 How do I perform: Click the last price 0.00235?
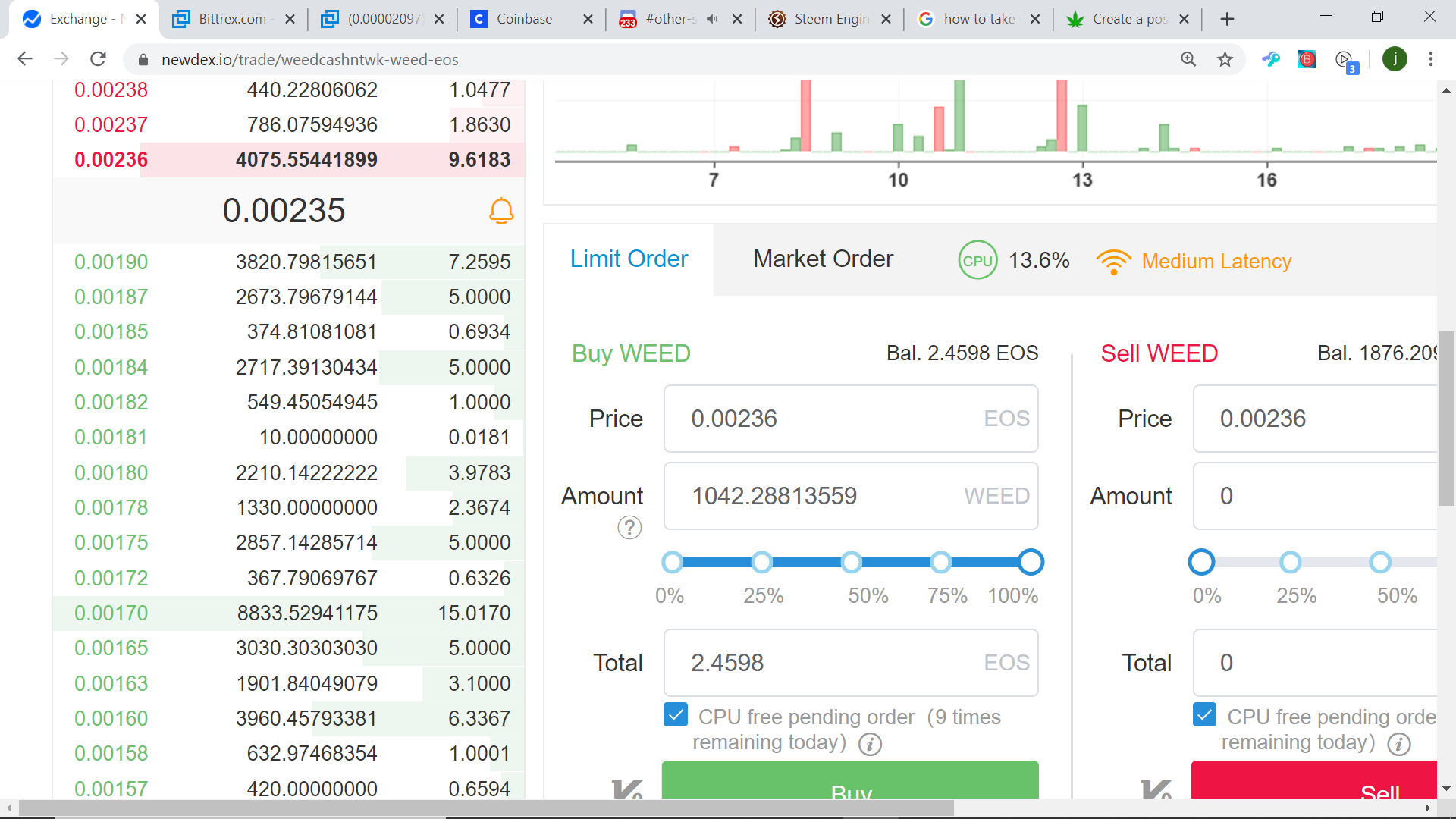pos(284,211)
